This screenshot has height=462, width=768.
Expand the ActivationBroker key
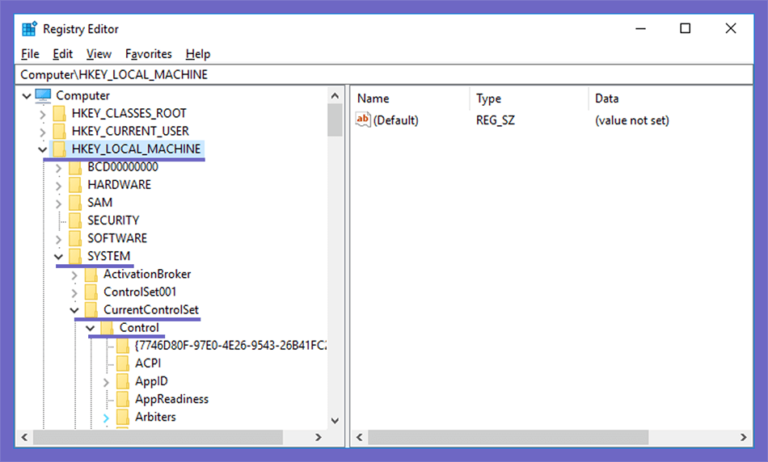[74, 275]
